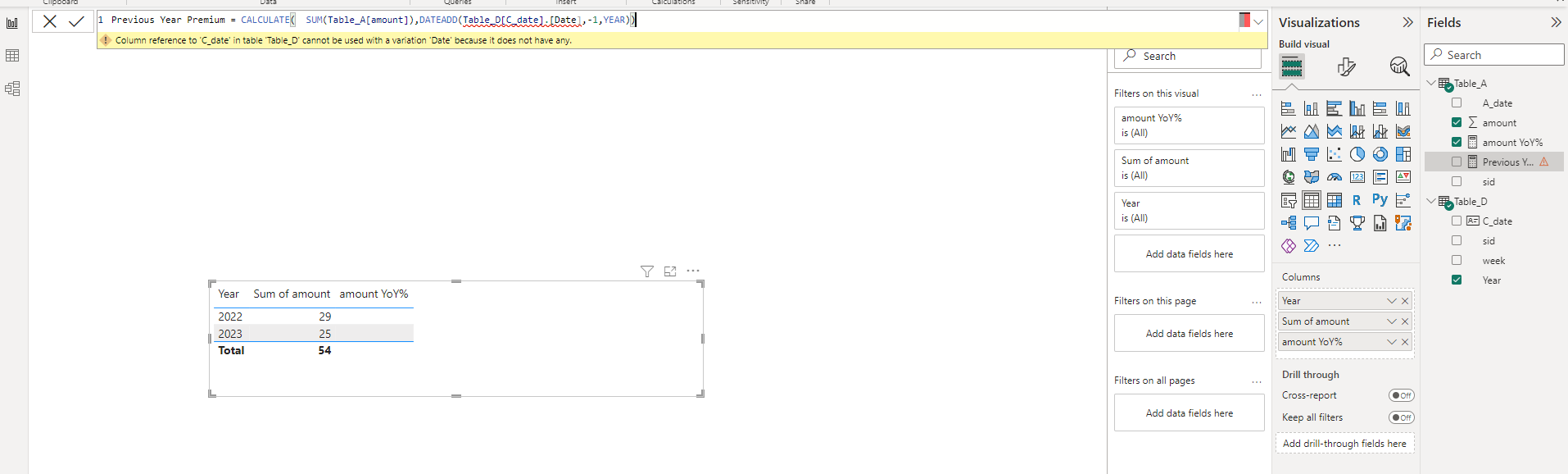
Task: Open the Filters on this visual options menu
Action: click(1257, 94)
